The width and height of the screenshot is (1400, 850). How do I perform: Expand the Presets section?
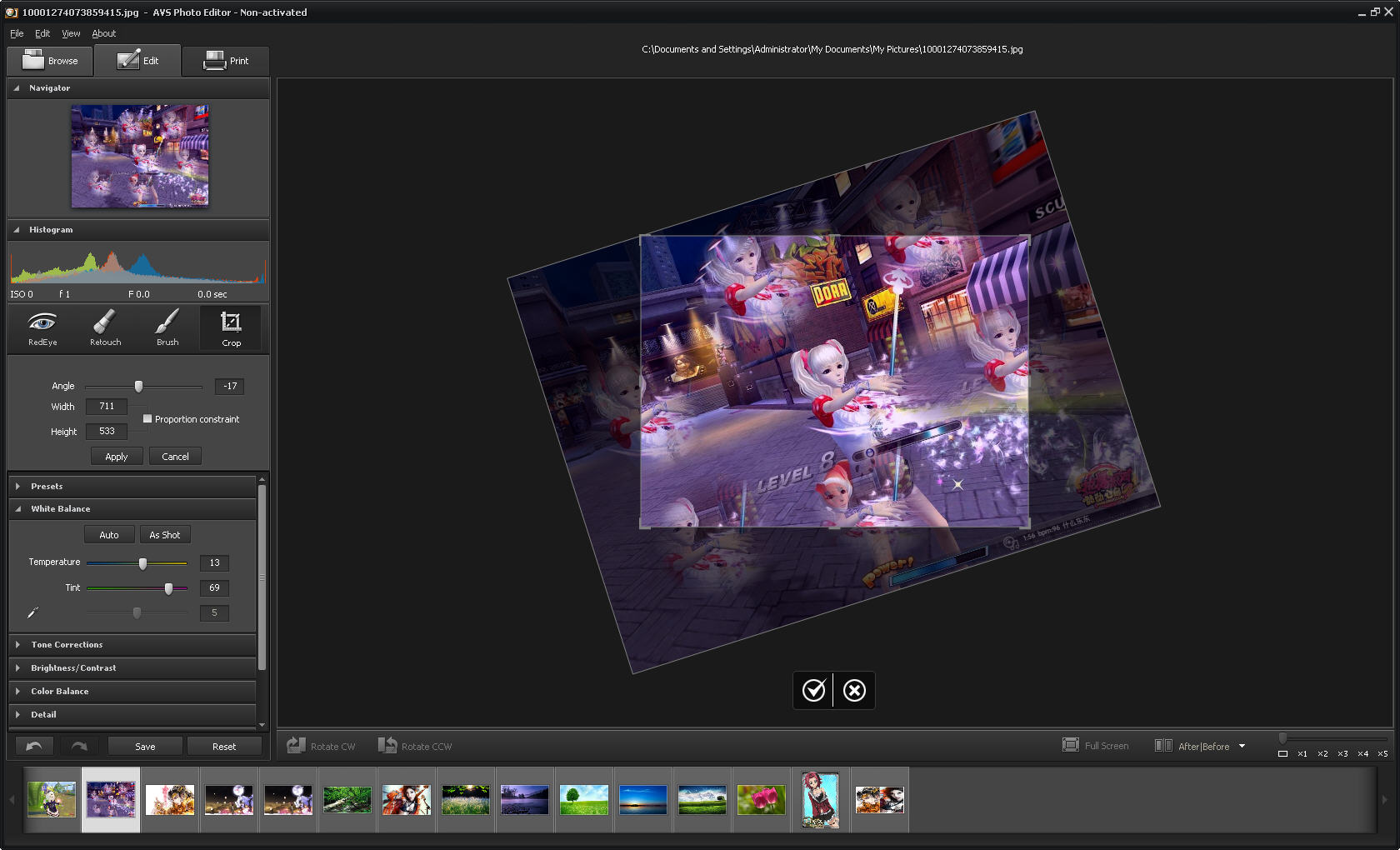pos(17,486)
